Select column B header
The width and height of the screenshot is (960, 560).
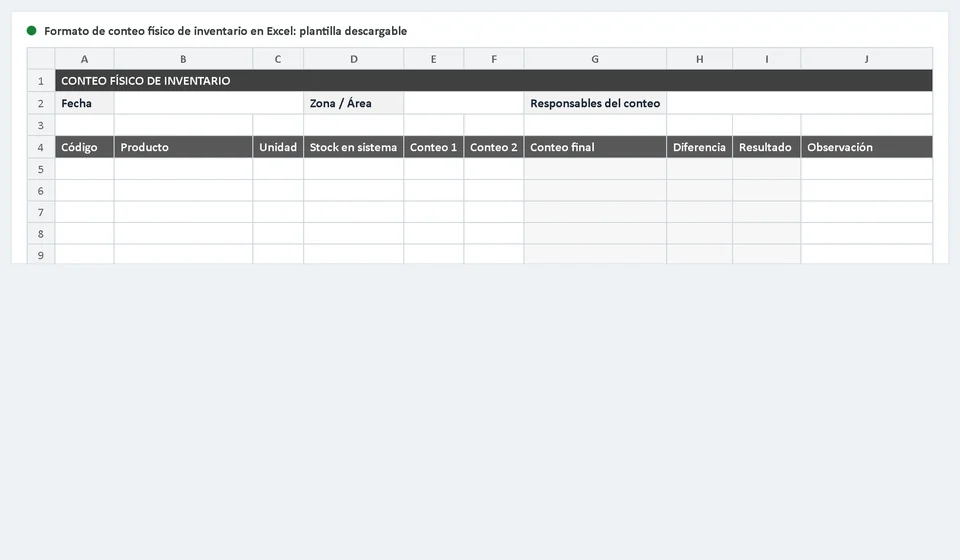tap(183, 59)
